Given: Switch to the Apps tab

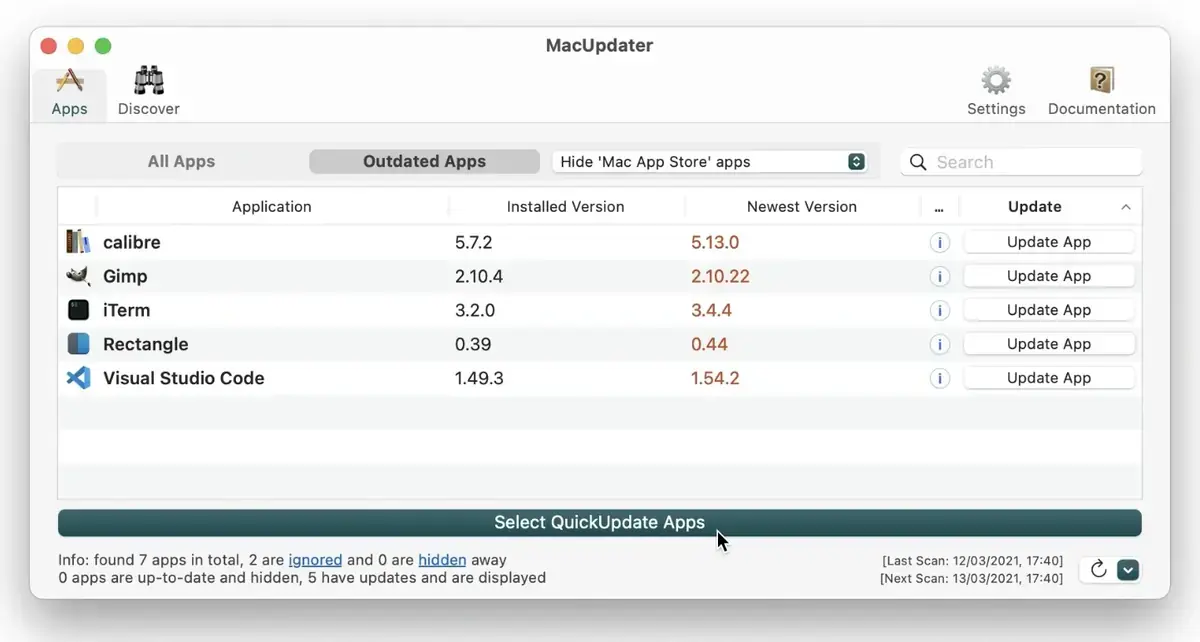Looking at the screenshot, I should tap(69, 90).
